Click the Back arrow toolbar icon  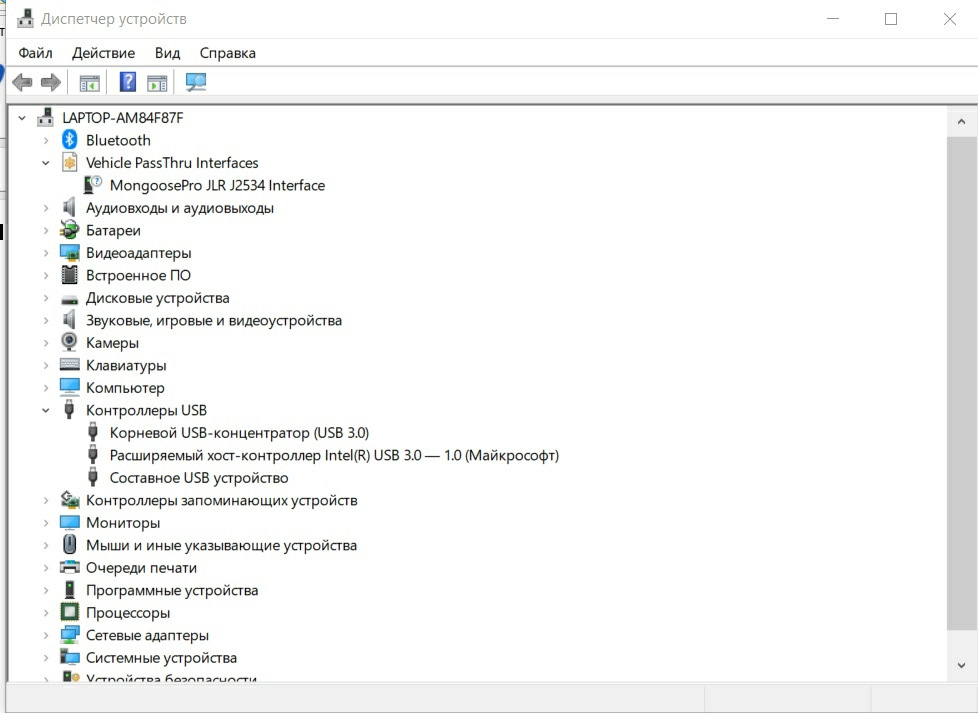pos(22,82)
